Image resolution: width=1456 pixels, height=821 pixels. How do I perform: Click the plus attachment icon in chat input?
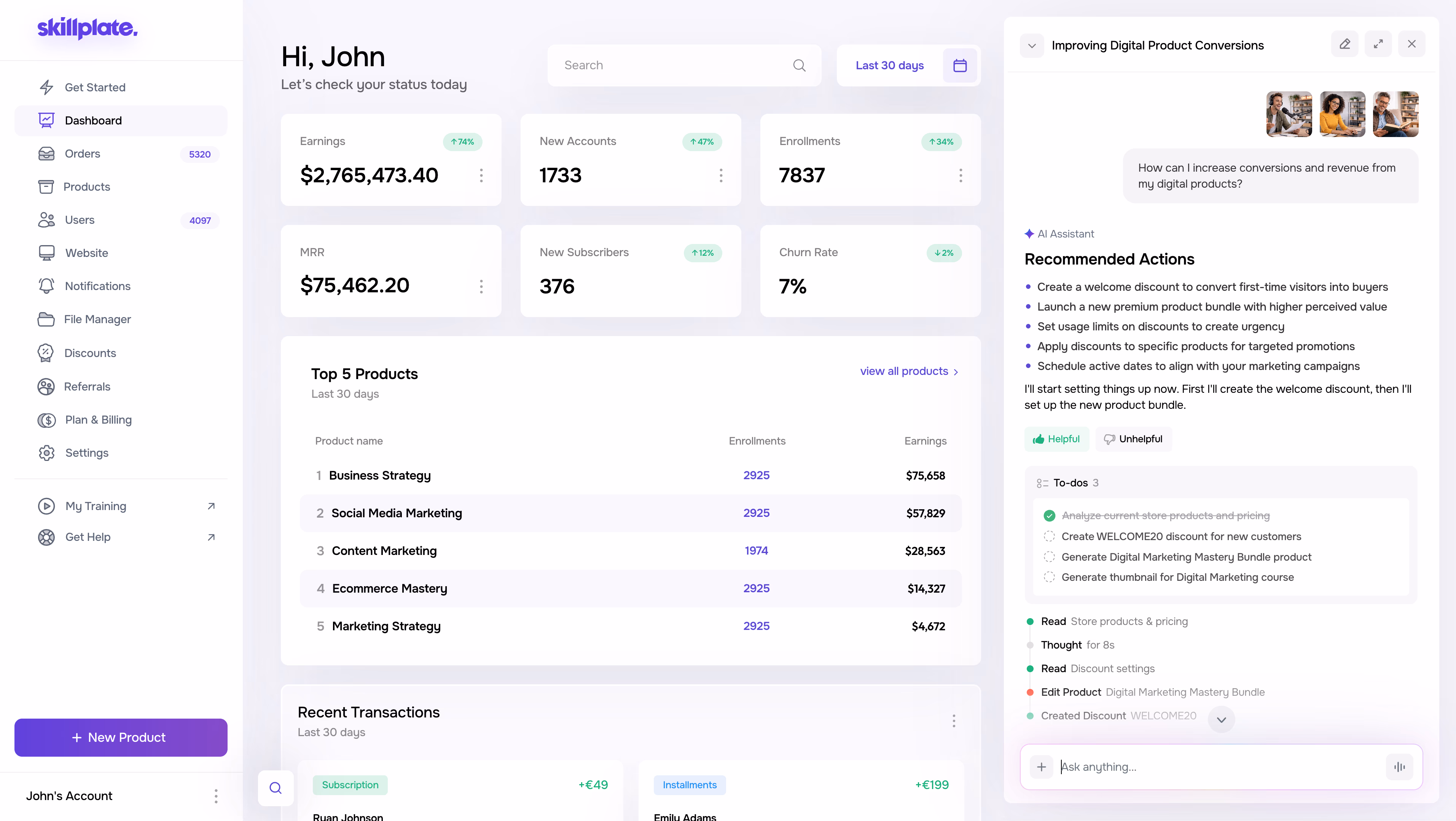click(x=1041, y=767)
